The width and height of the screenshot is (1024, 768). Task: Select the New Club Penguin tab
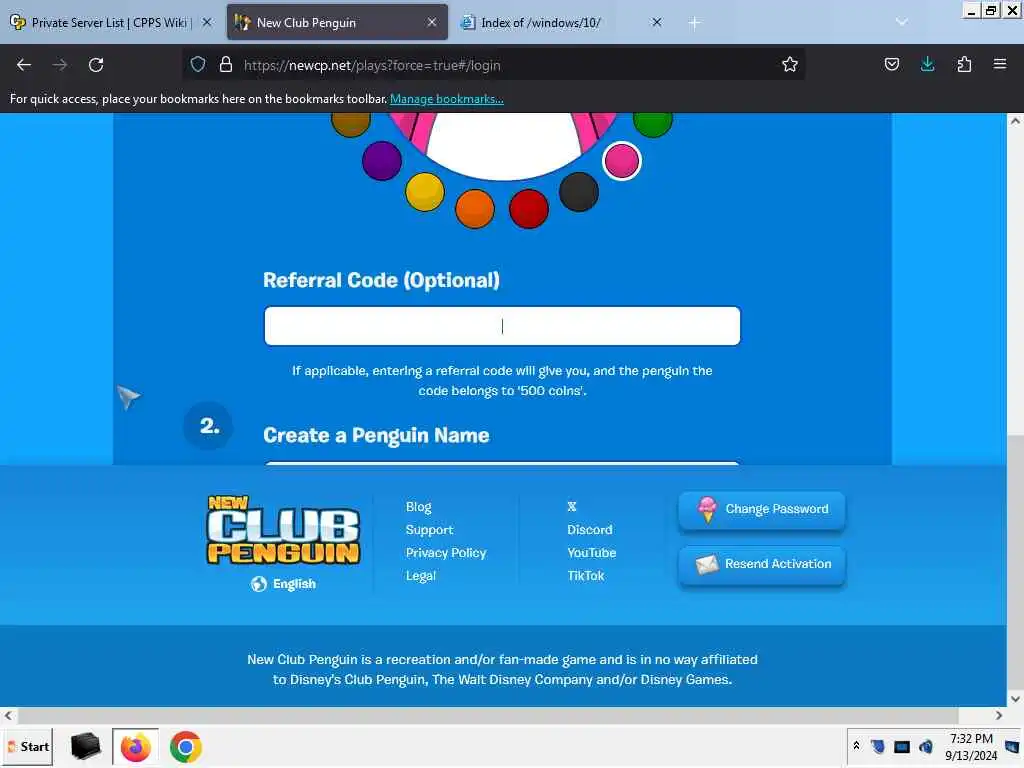pos(337,22)
